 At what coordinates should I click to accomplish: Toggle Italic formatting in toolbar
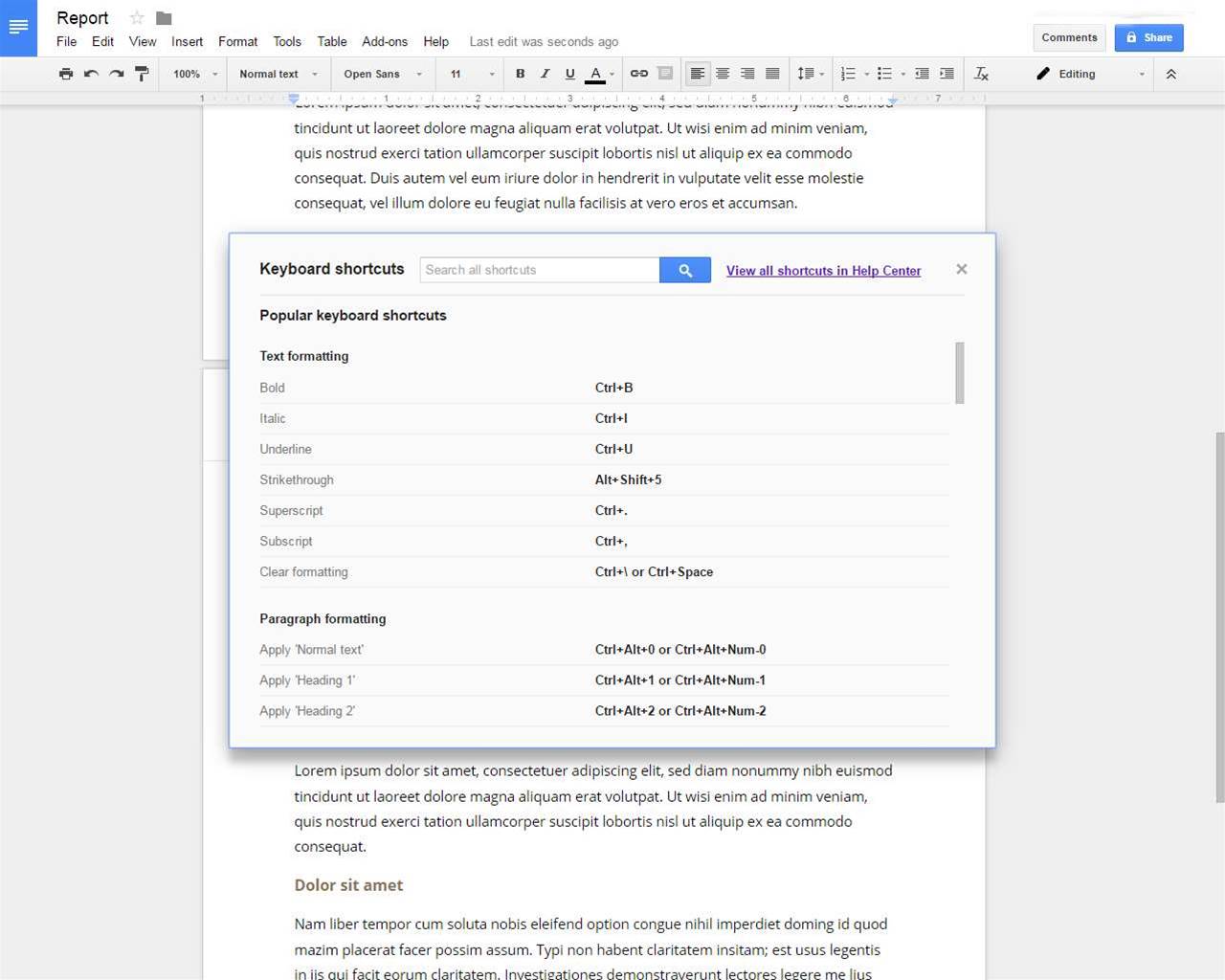click(545, 74)
